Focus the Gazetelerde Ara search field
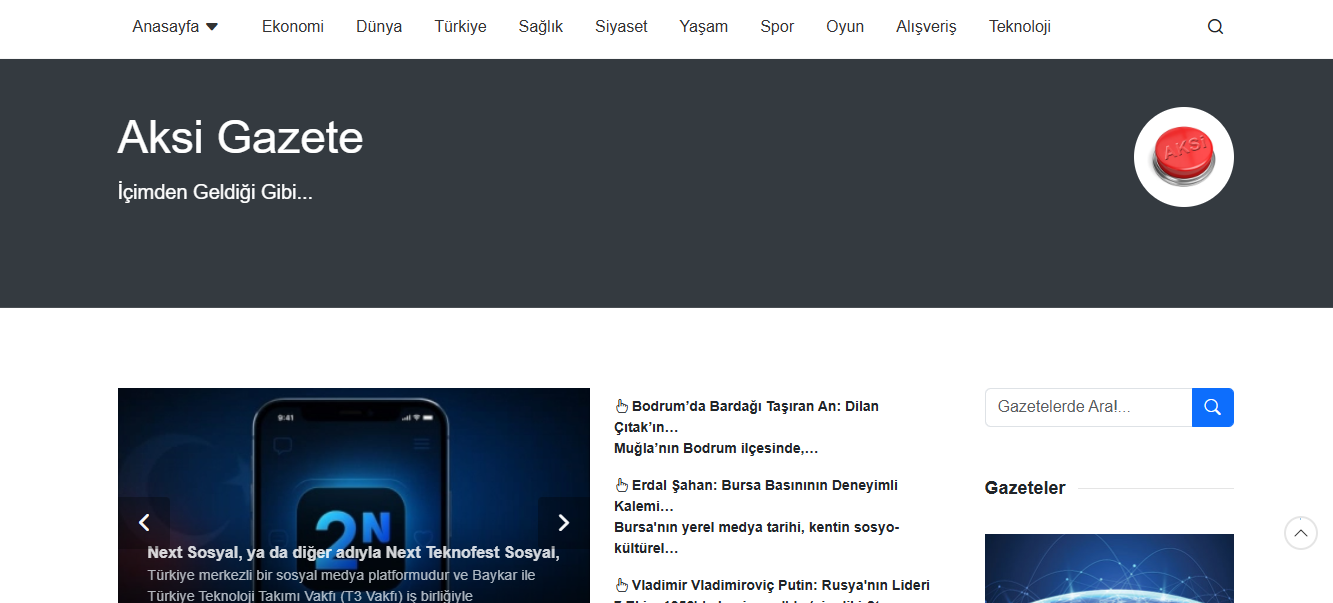This screenshot has width=1333, height=603. click(x=1088, y=407)
